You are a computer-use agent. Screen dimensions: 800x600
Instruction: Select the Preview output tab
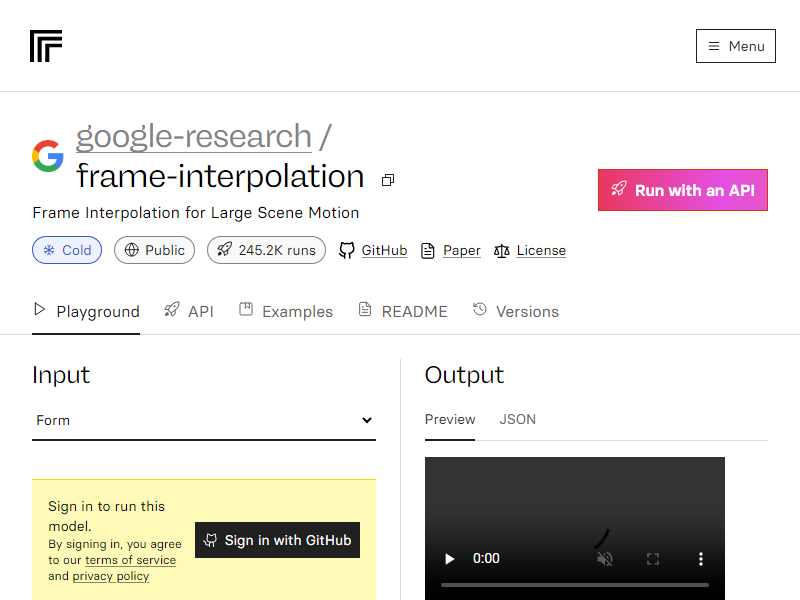pos(450,419)
